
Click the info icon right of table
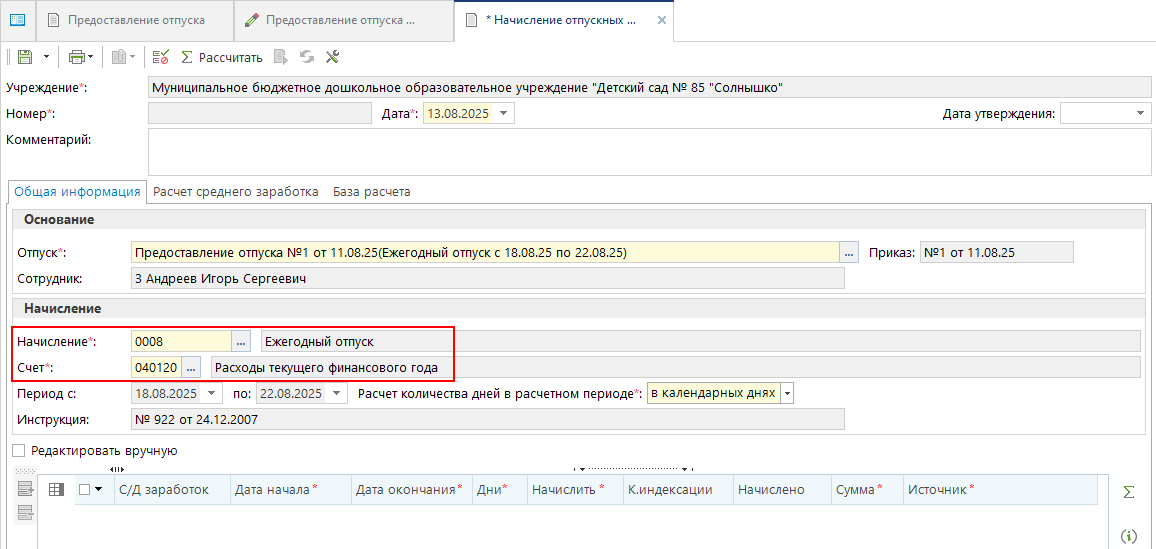pyautogui.click(x=1129, y=536)
